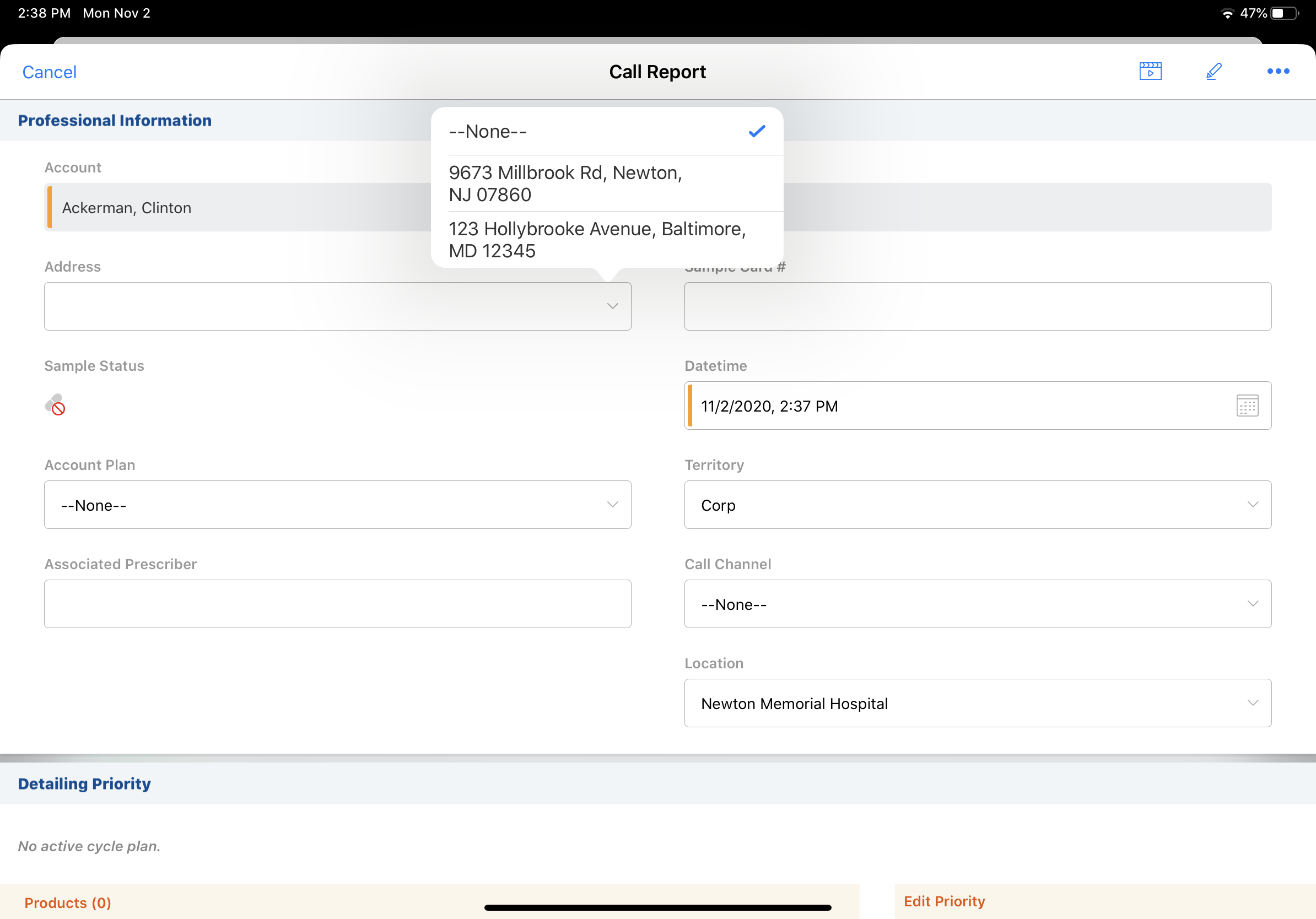The image size is (1316, 919).
Task: Open the media presentation icon in header
Action: pyautogui.click(x=1150, y=72)
